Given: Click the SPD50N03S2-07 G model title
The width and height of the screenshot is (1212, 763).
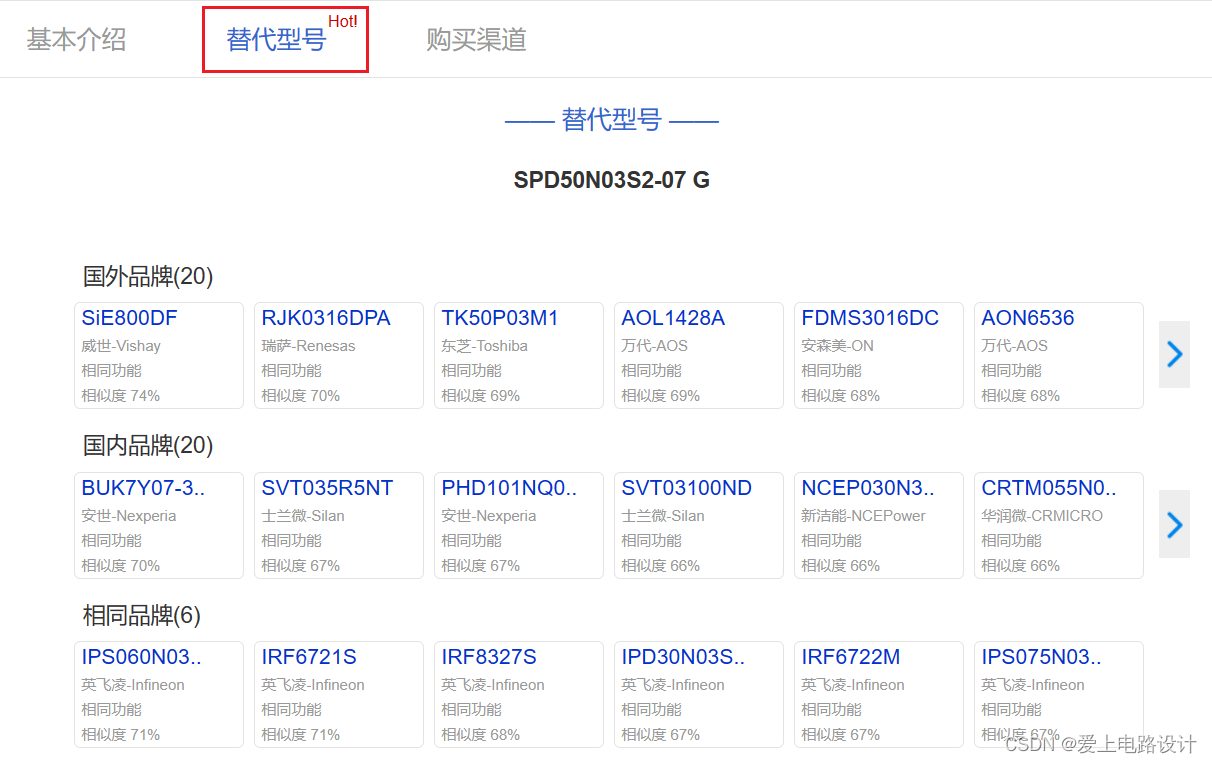Looking at the screenshot, I should pos(612,180).
